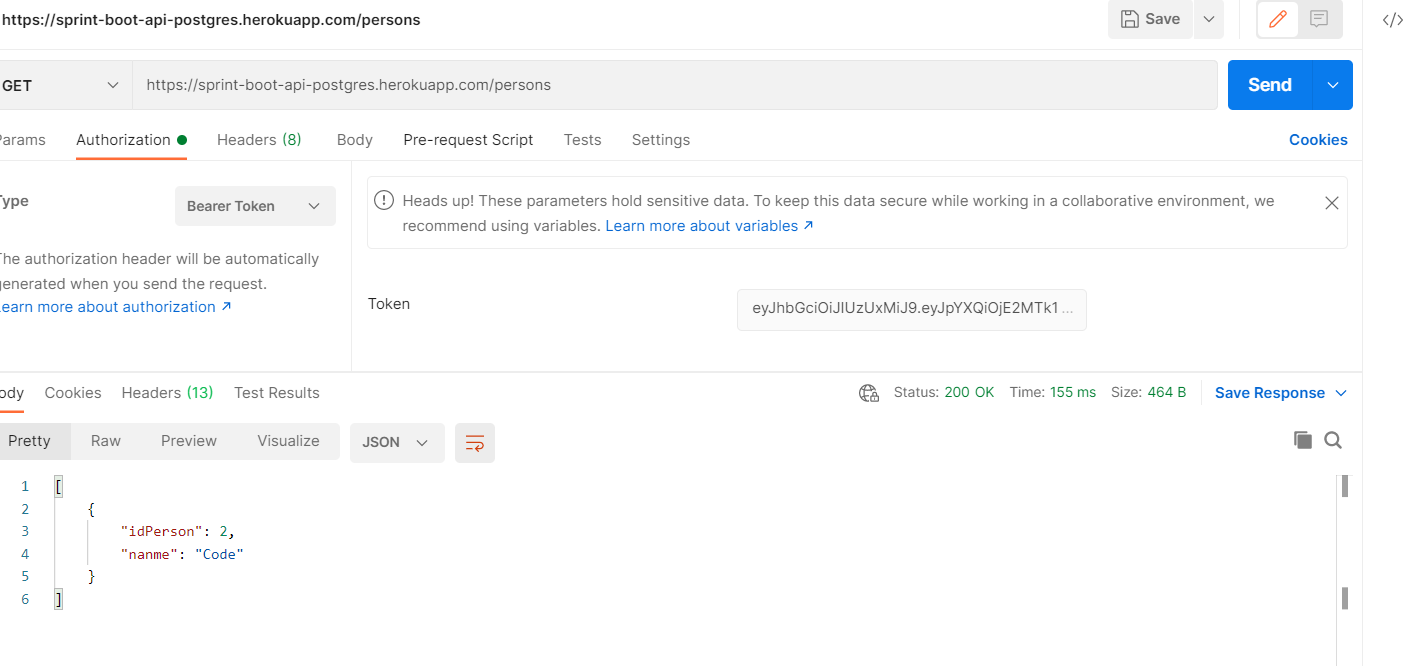Open the code snippet icon
Screen dimensions: 1406x666
click(x=1392, y=20)
